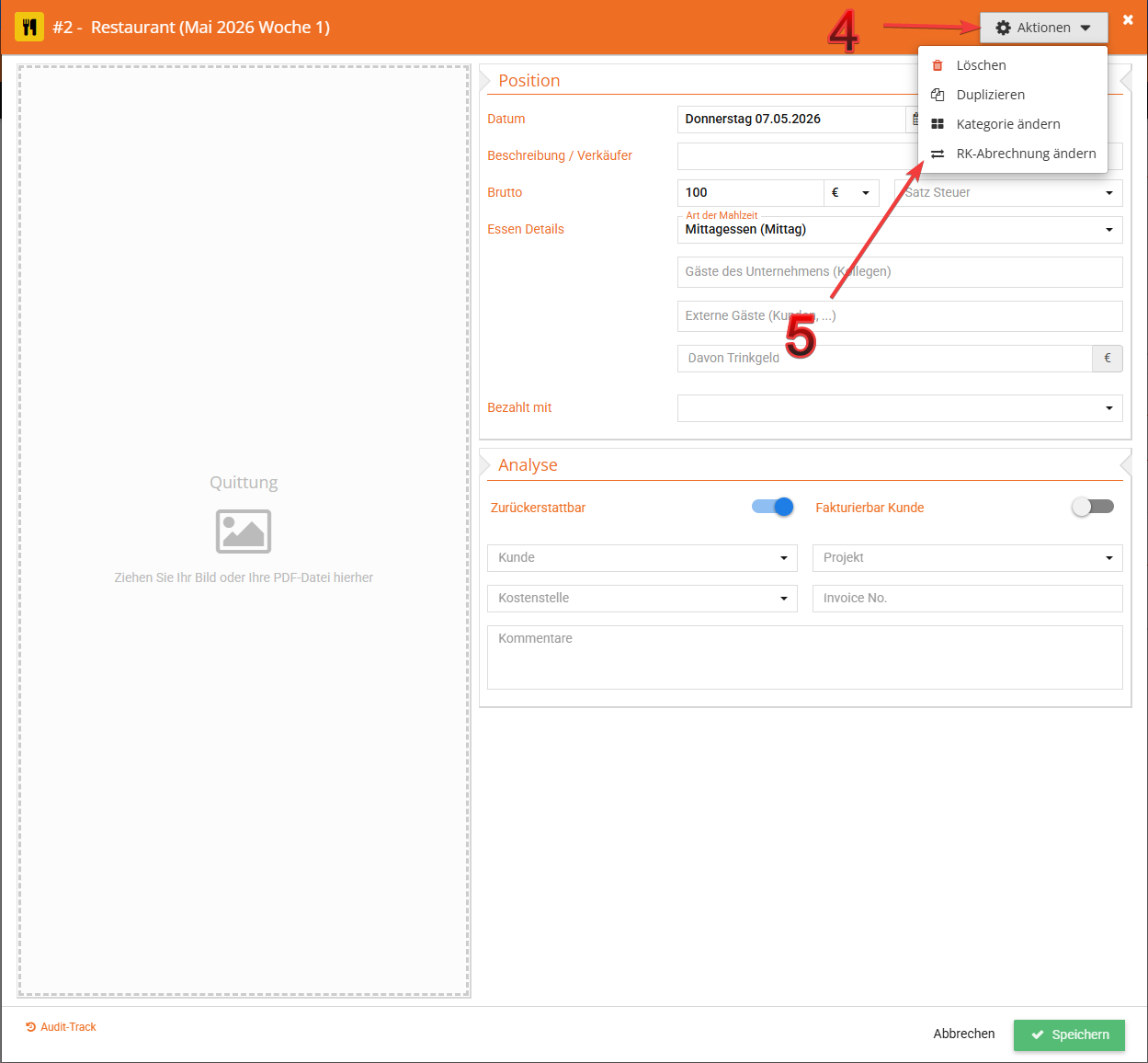Click the restaurant fork-and-knife category icon
This screenshot has height=1063, width=1148.
point(29,27)
